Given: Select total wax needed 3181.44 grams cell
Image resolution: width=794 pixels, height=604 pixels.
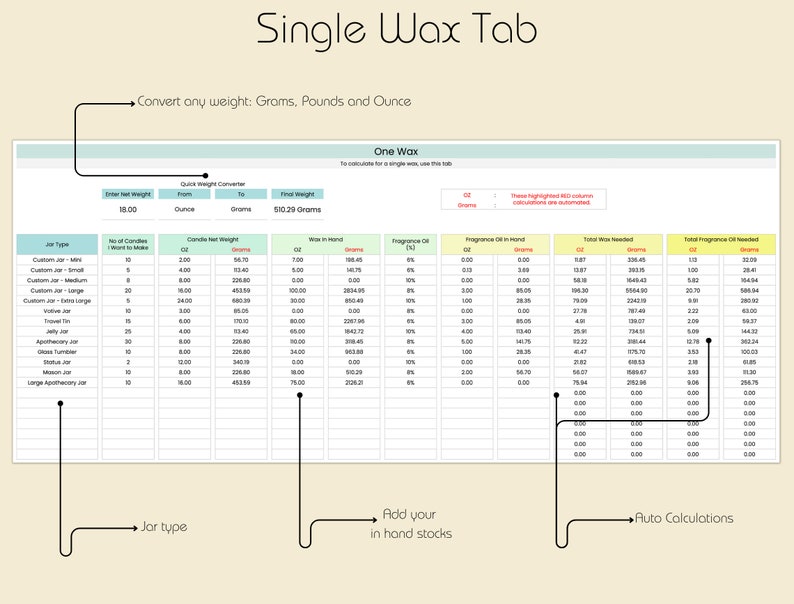Looking at the screenshot, I should (x=637, y=342).
